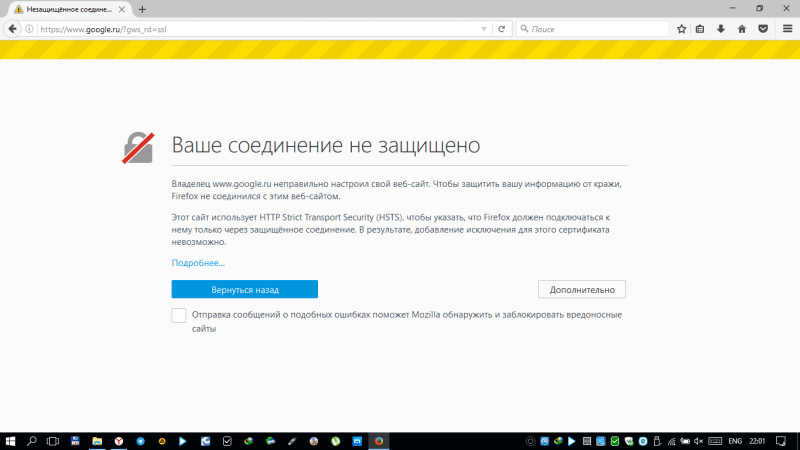Enable sending error reports to Mozilla checkbox
The image size is (800, 450).
click(x=179, y=315)
